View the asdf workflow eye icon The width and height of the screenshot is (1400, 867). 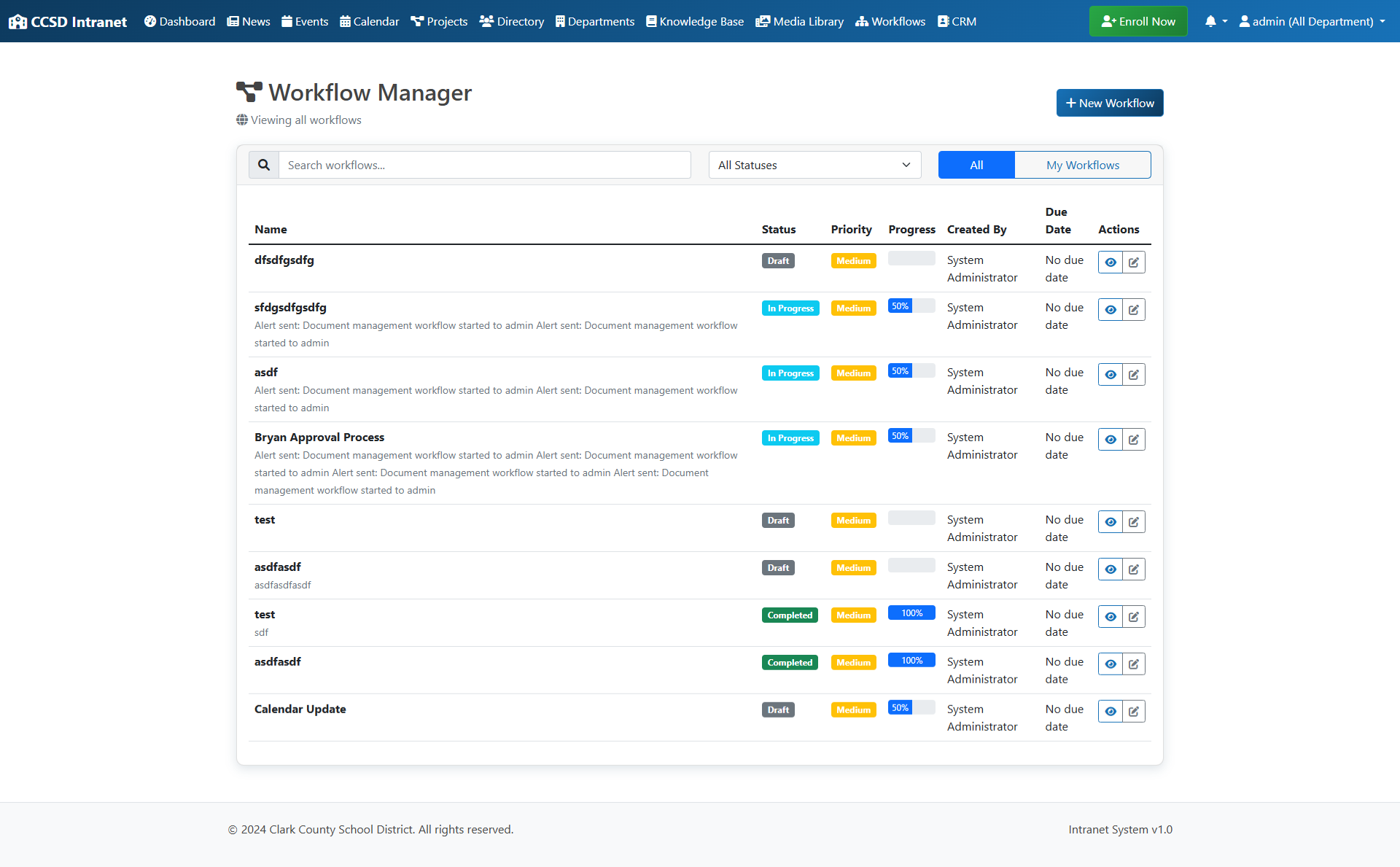click(1110, 374)
